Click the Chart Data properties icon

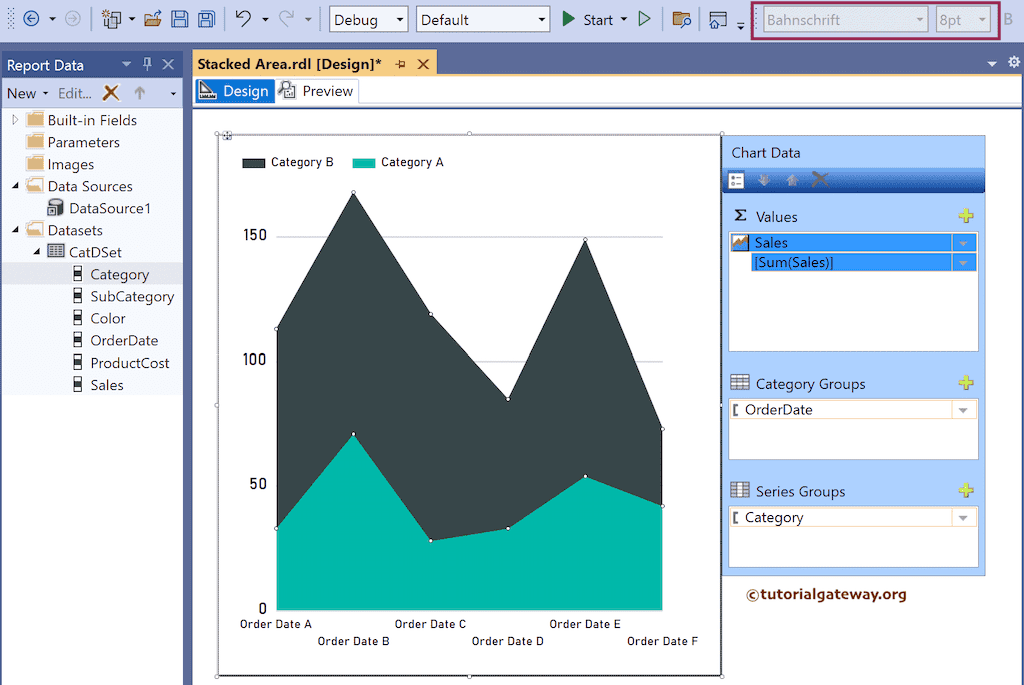[737, 180]
